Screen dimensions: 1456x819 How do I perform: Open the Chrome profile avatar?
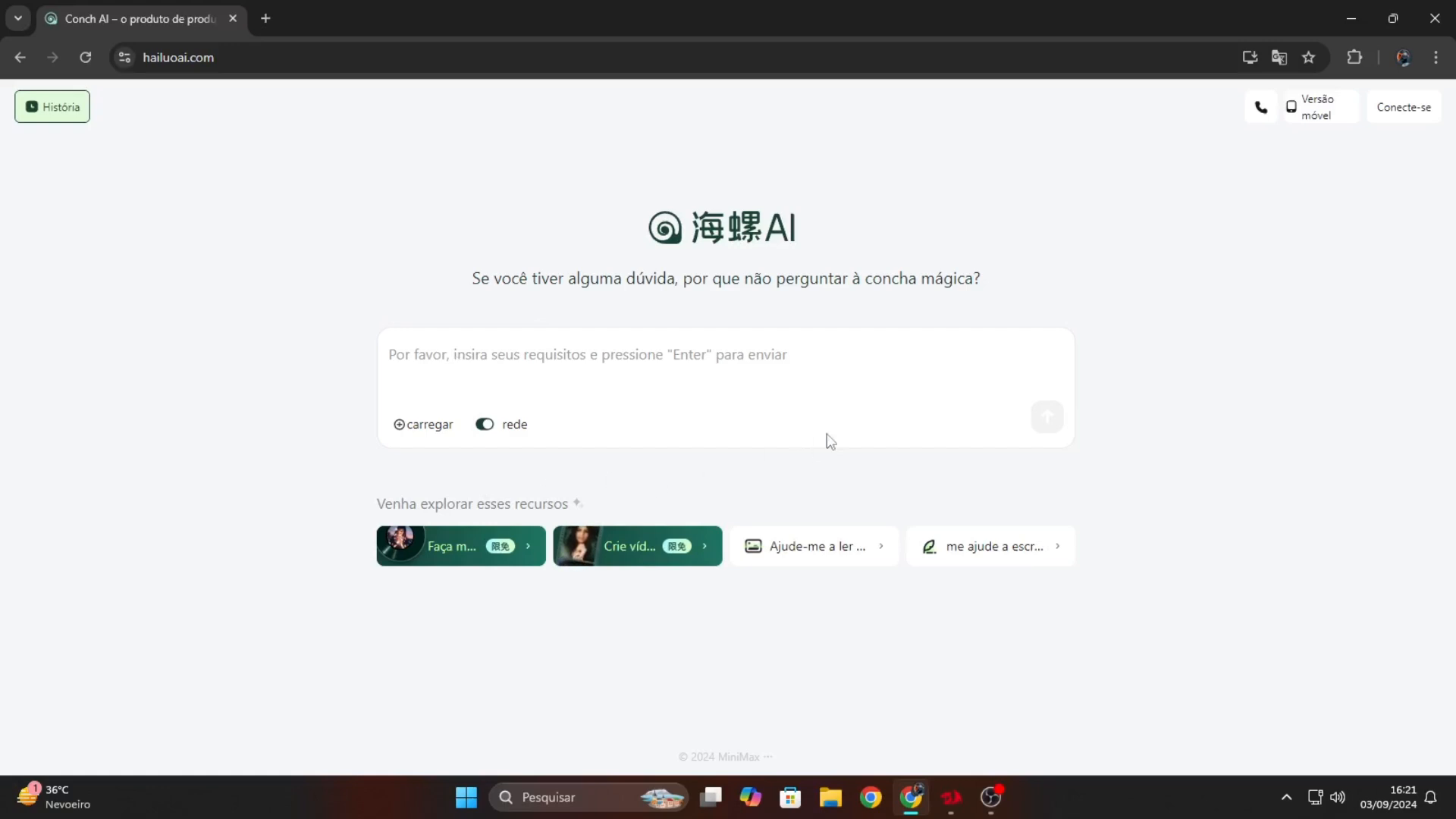click(x=1404, y=58)
